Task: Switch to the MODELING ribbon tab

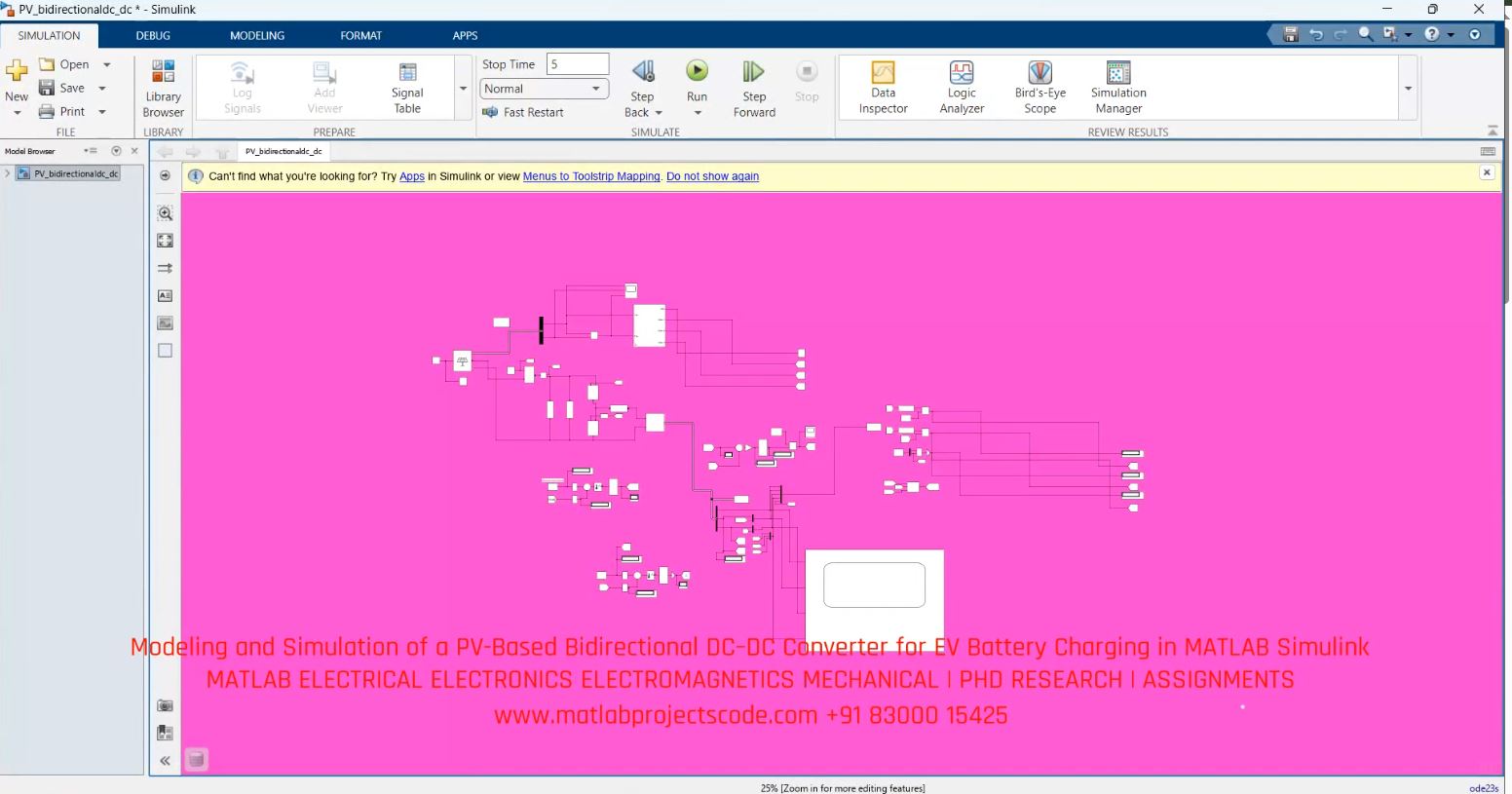Action: [256, 35]
